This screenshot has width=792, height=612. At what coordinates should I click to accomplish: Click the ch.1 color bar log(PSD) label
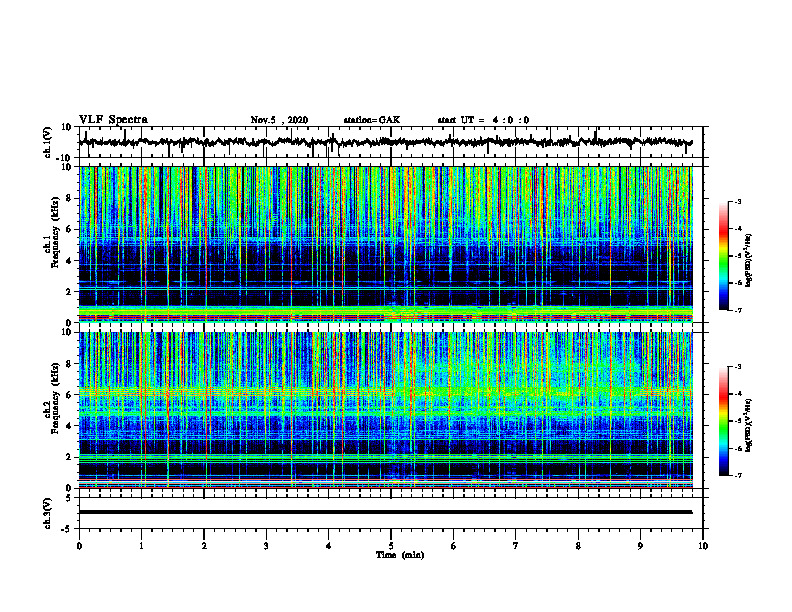748,261
